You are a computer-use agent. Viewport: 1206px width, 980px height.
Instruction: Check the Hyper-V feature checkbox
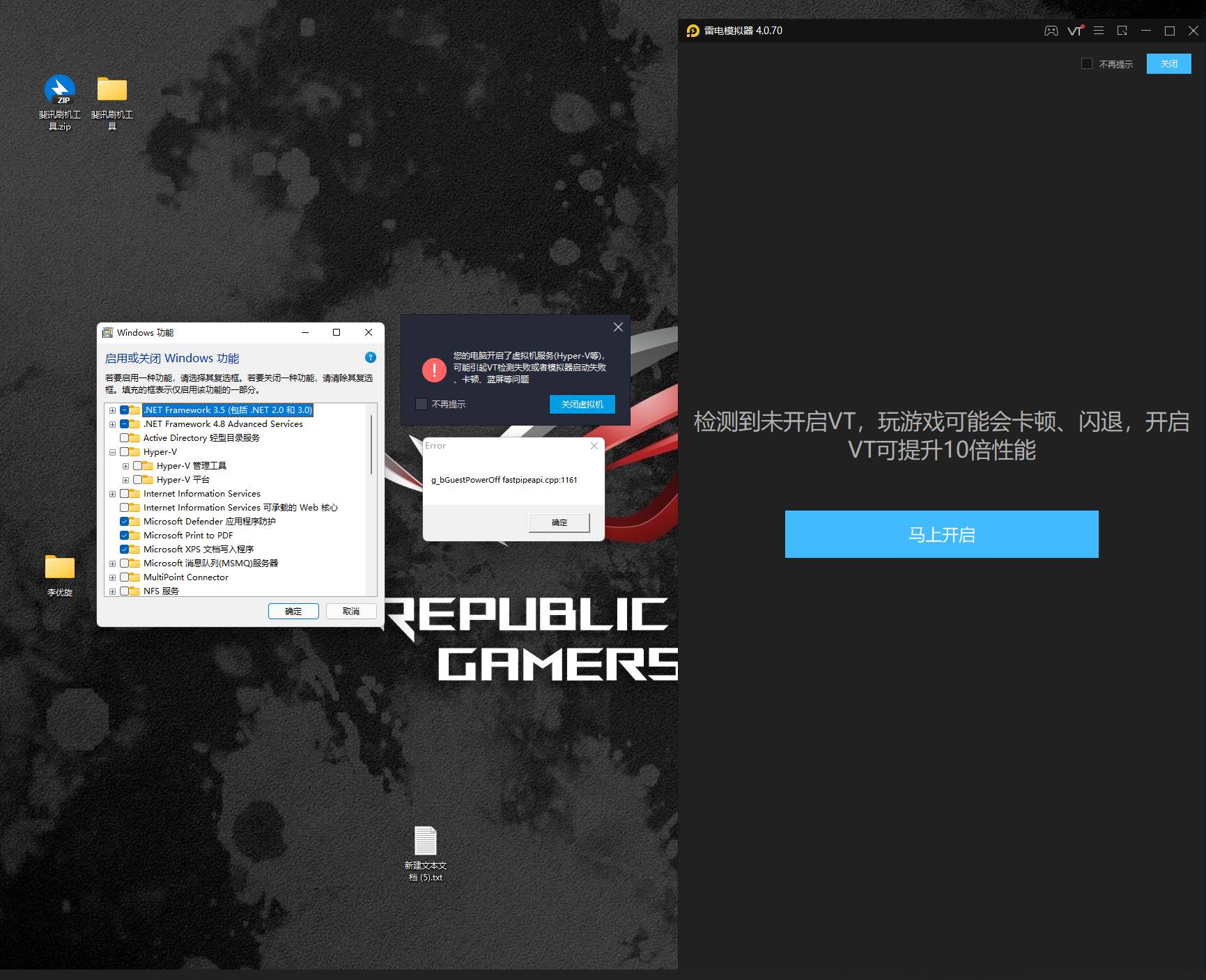125,452
